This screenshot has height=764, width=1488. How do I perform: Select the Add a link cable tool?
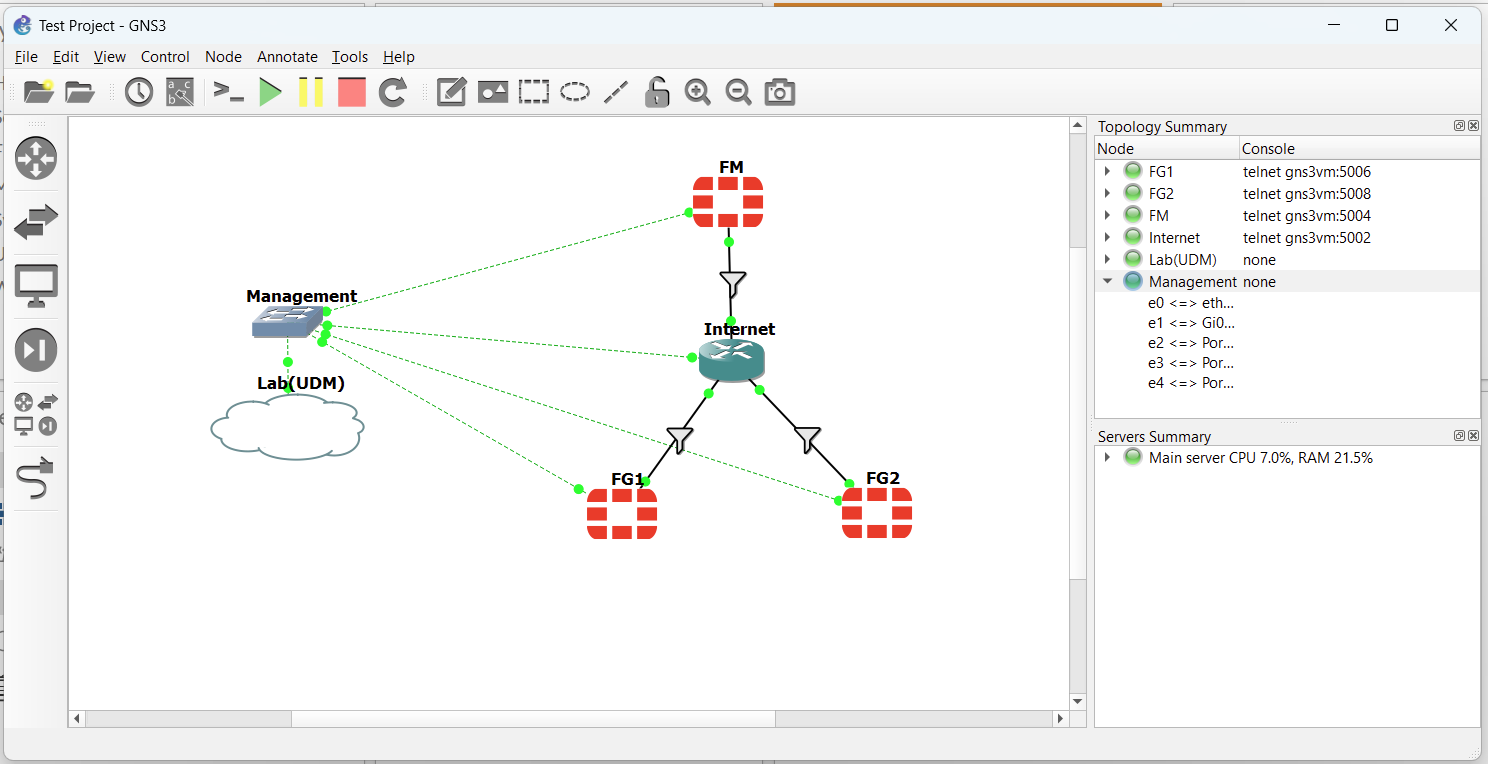click(36, 478)
